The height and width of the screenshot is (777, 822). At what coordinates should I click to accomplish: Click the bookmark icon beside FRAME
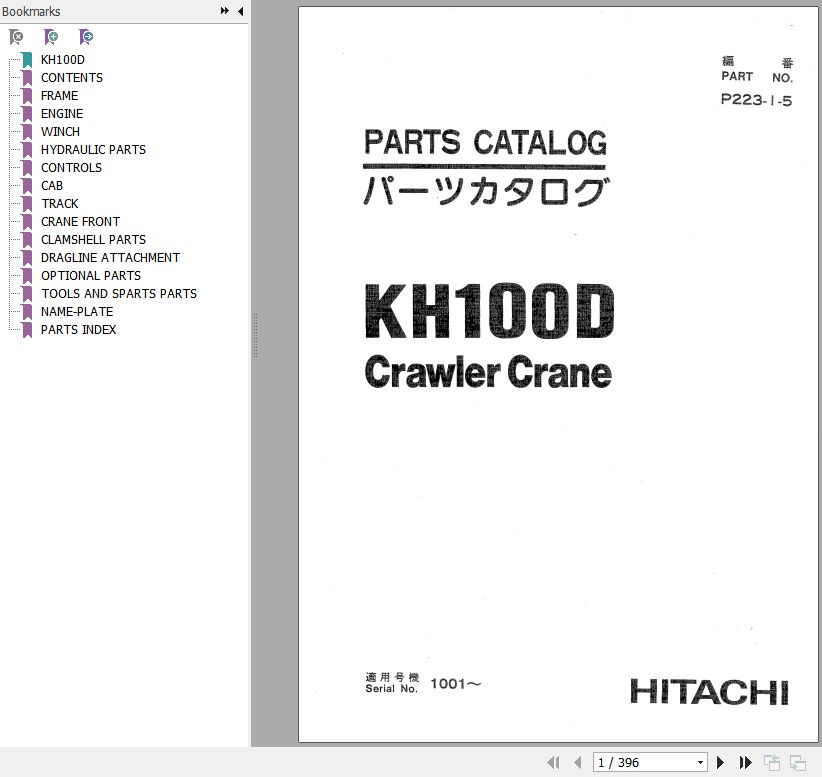coord(27,95)
